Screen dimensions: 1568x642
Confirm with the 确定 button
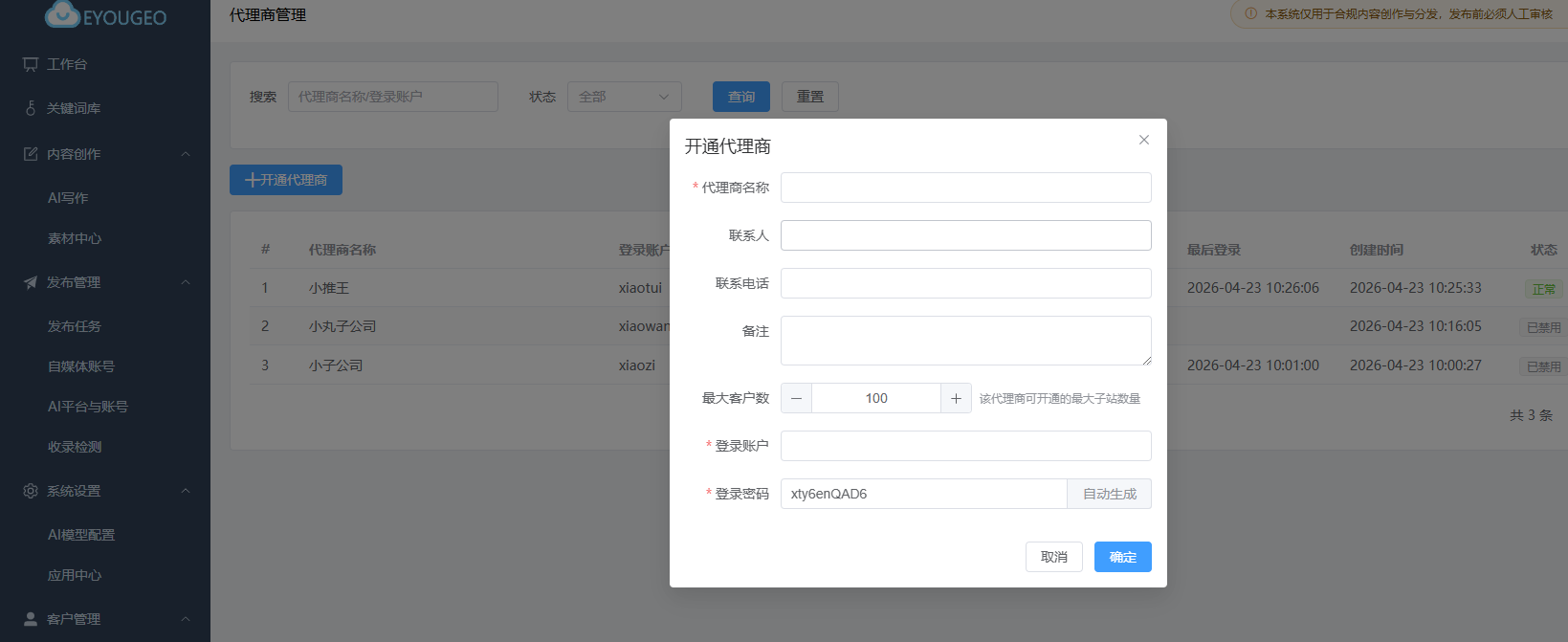(1122, 557)
